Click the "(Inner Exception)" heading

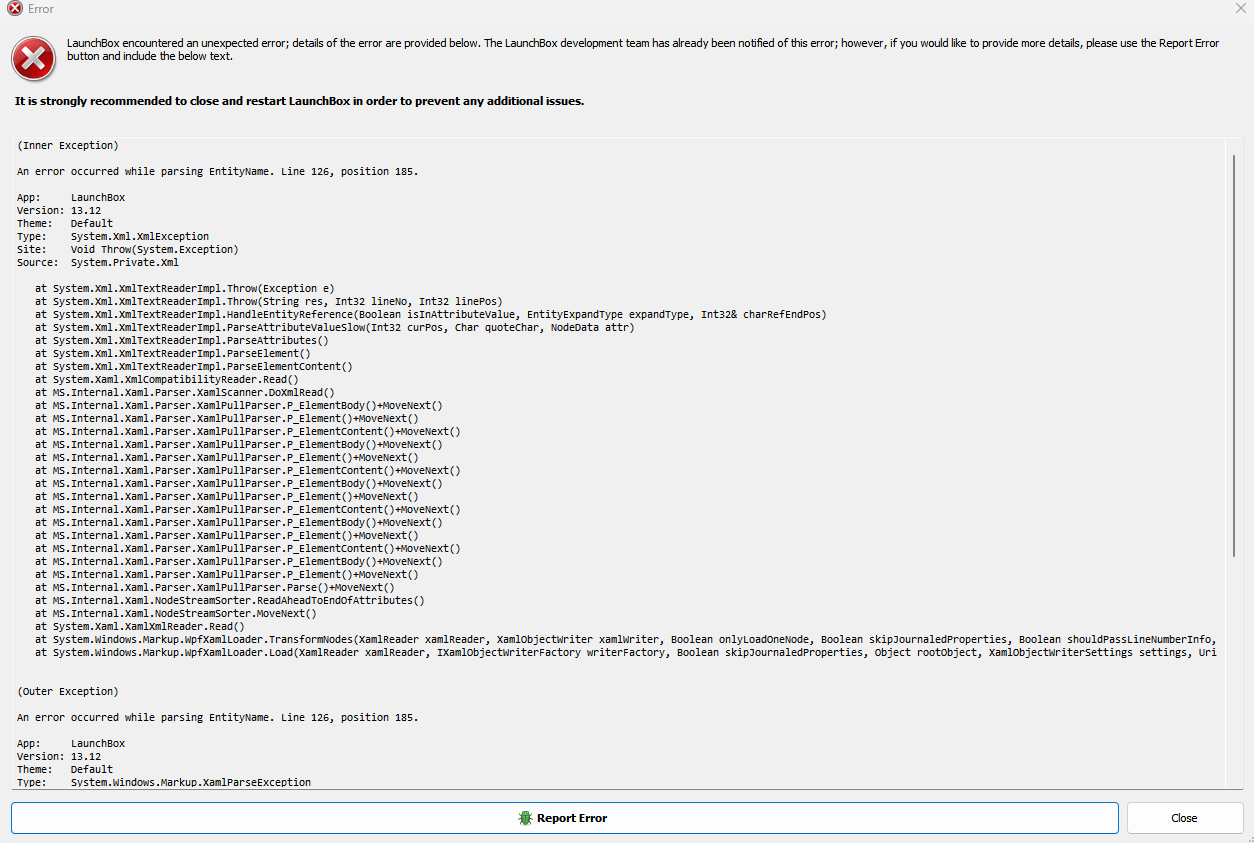coord(67,146)
